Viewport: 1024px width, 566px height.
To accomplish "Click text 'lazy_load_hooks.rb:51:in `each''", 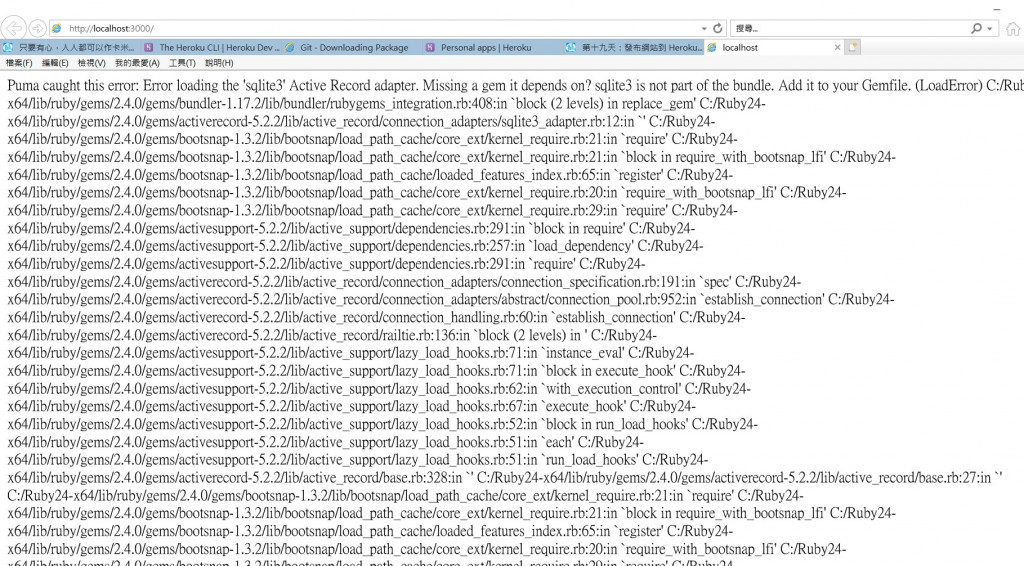I will click(483, 442).
